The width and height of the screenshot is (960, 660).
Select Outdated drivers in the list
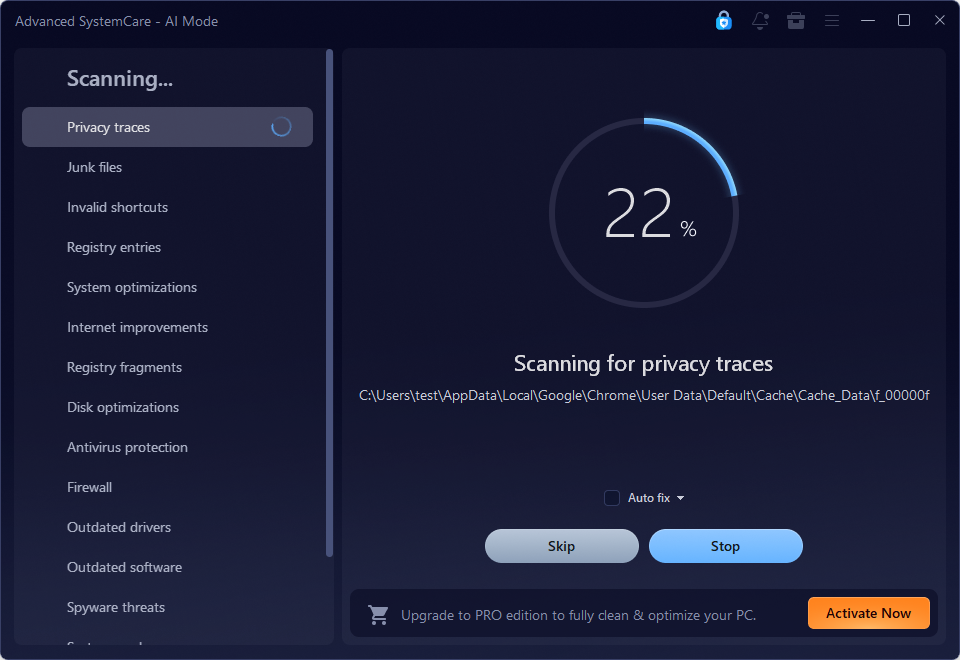(119, 527)
